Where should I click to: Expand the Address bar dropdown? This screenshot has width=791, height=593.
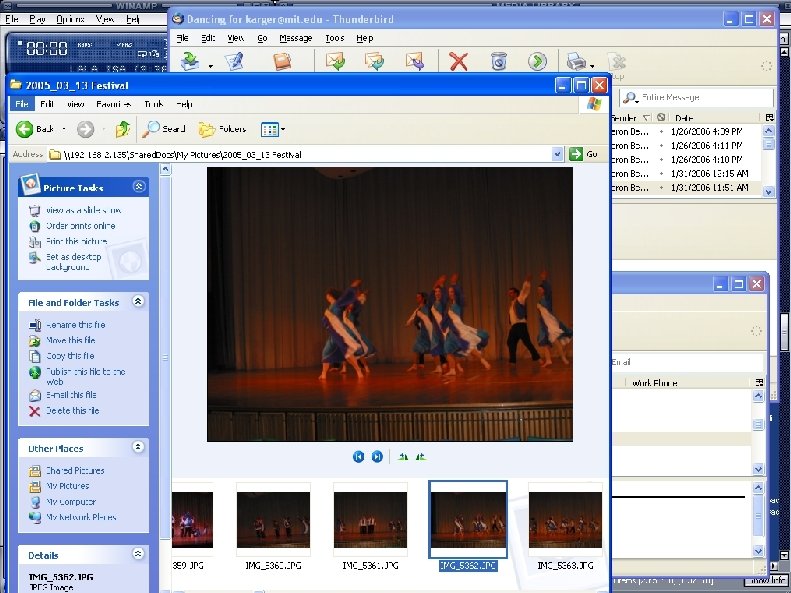[558, 154]
